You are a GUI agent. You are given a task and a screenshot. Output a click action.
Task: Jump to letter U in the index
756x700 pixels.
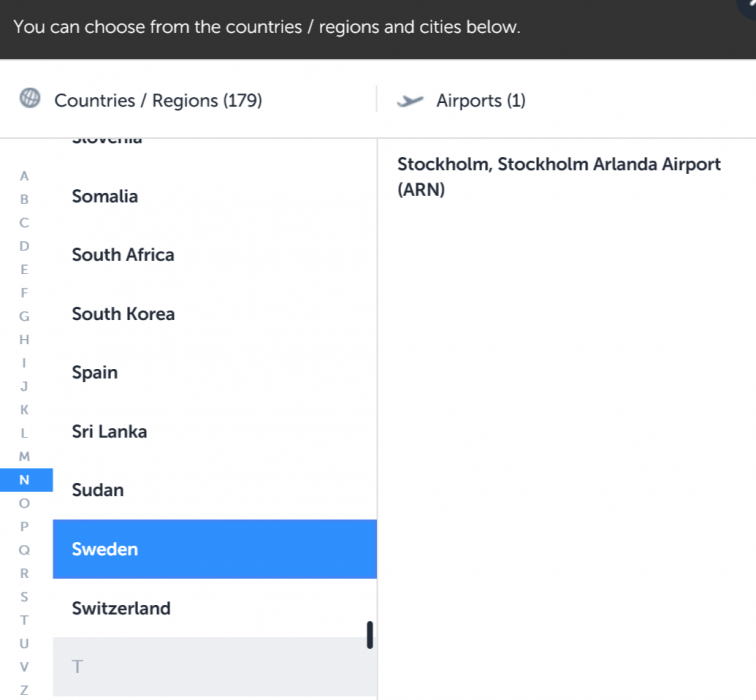point(24,643)
